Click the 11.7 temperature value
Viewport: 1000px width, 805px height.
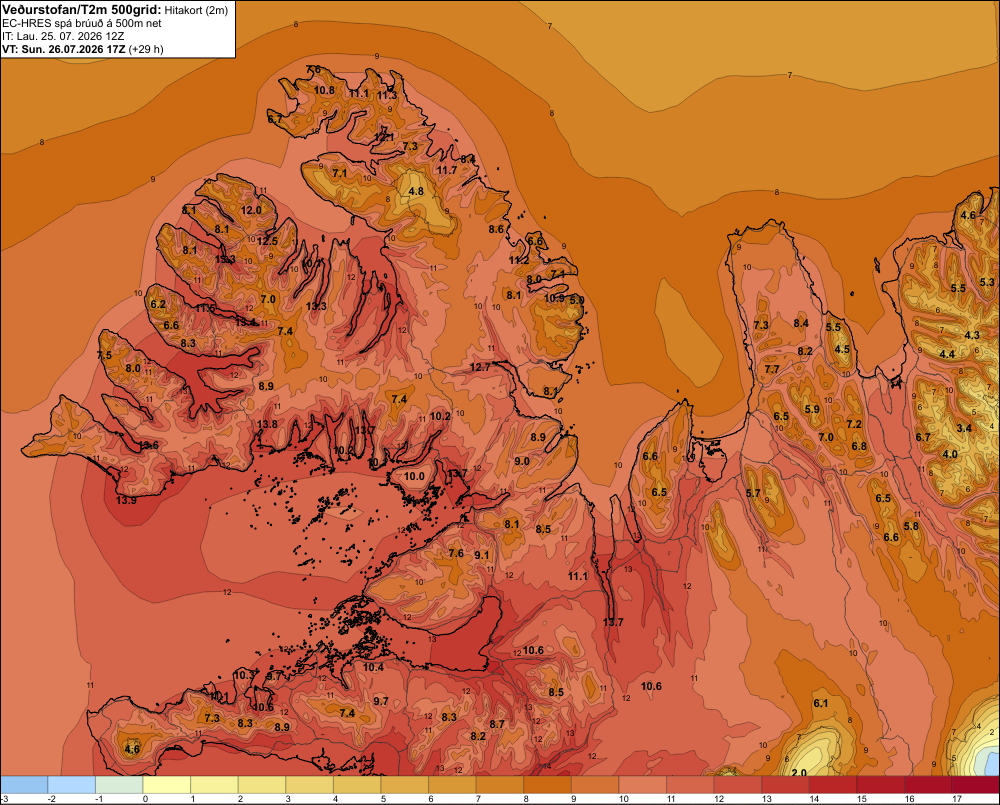(x=447, y=170)
